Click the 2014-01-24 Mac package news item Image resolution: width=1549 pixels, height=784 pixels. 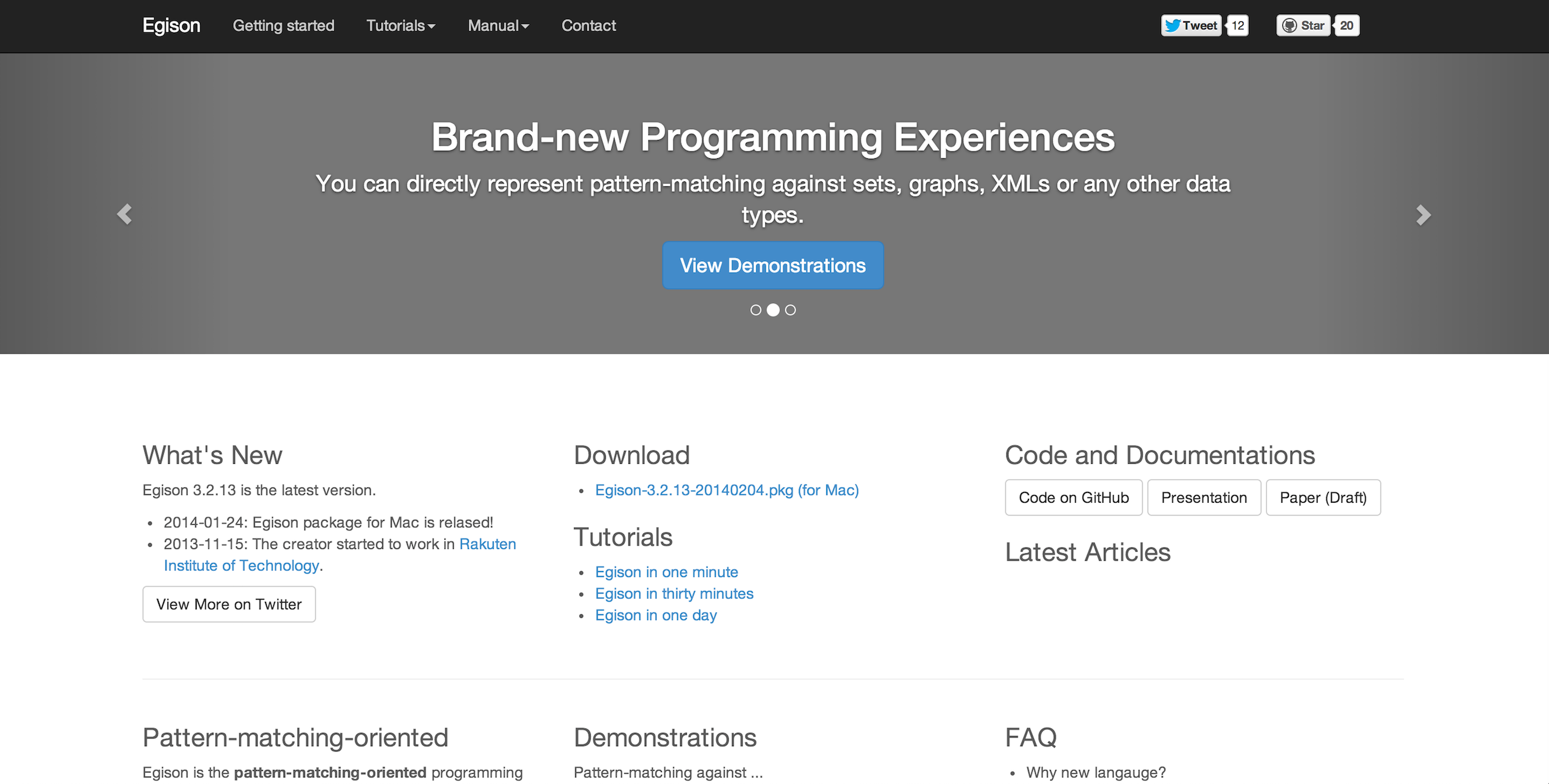tap(328, 523)
